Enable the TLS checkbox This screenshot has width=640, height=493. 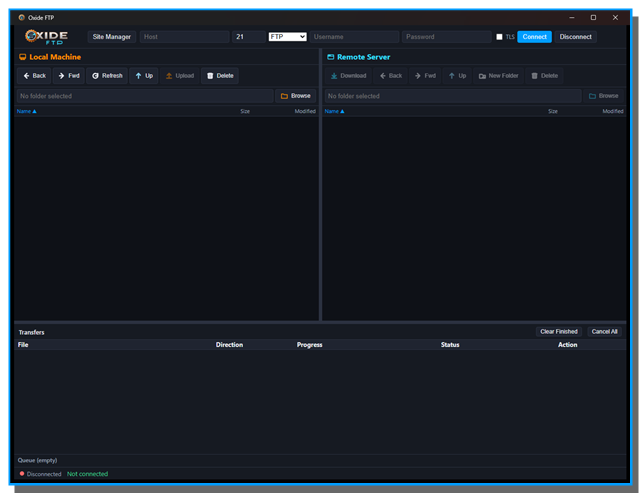click(499, 37)
